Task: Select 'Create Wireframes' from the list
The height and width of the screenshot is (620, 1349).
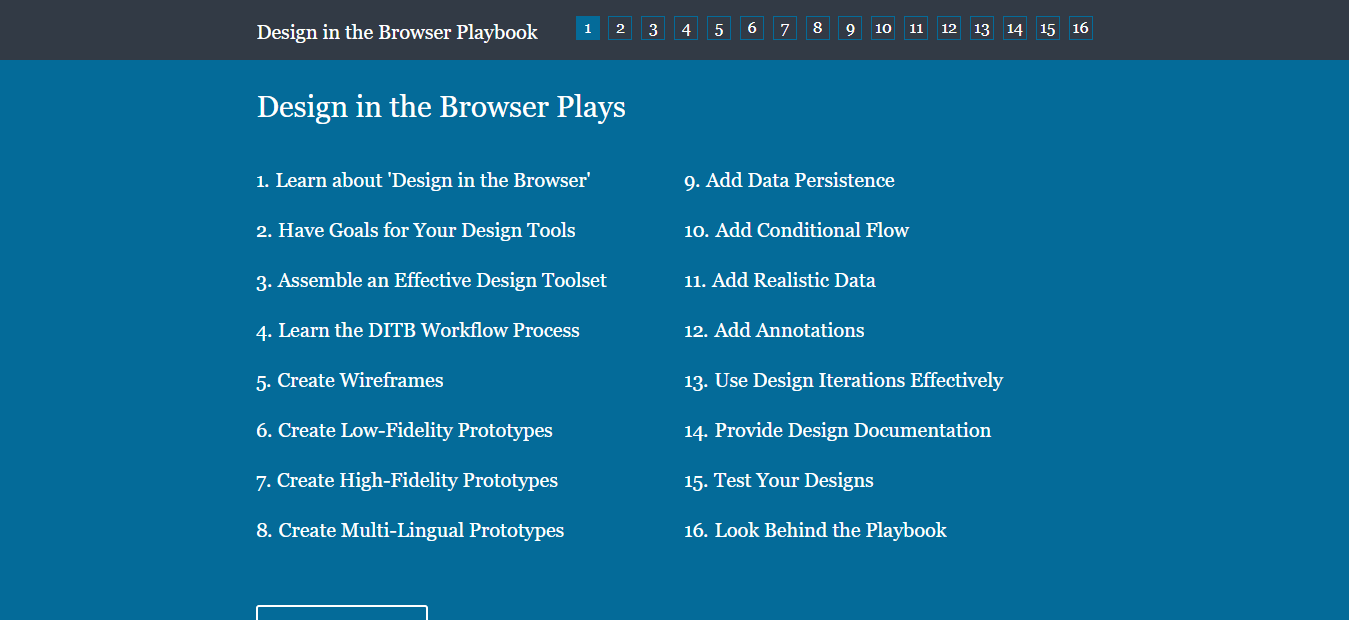Action: [360, 380]
